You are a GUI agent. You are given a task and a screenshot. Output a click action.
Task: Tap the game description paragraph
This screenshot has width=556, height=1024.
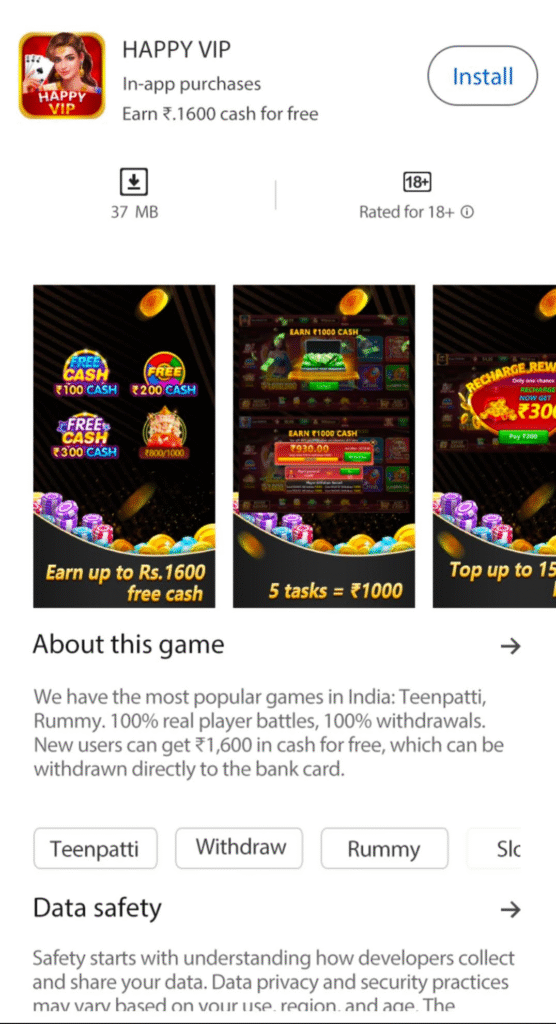[269, 732]
